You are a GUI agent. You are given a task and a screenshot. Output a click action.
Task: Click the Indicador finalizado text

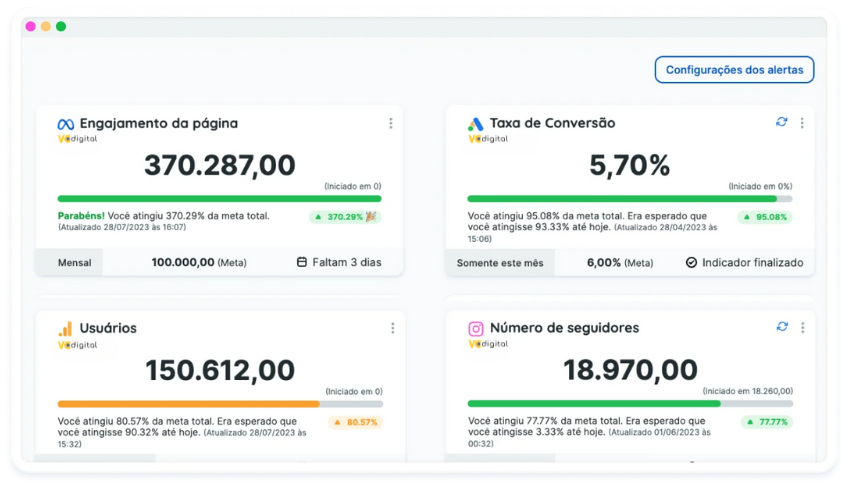[x=752, y=262]
